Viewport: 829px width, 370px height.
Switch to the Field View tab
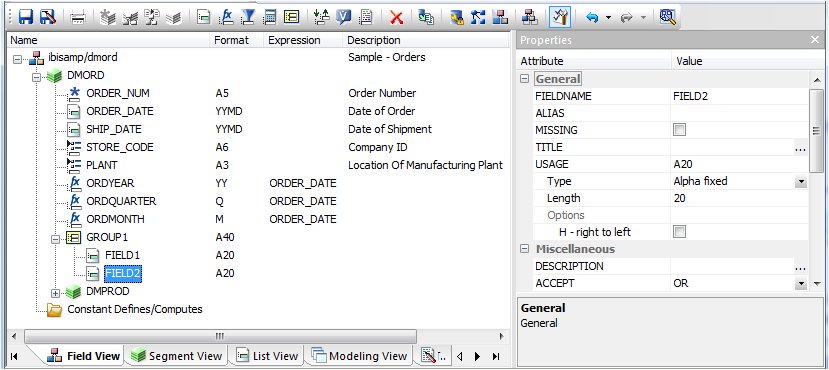point(84,356)
